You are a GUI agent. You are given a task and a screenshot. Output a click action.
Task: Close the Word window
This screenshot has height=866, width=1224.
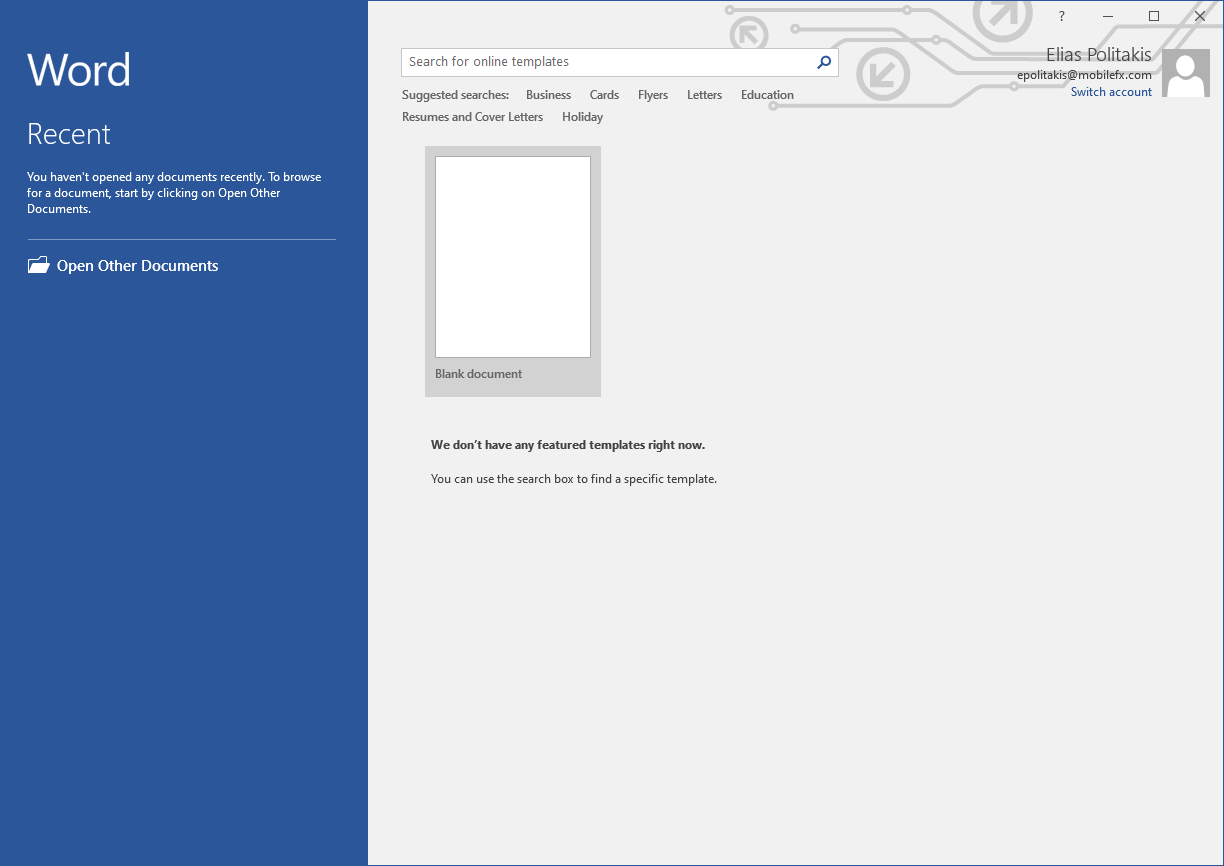point(1200,16)
